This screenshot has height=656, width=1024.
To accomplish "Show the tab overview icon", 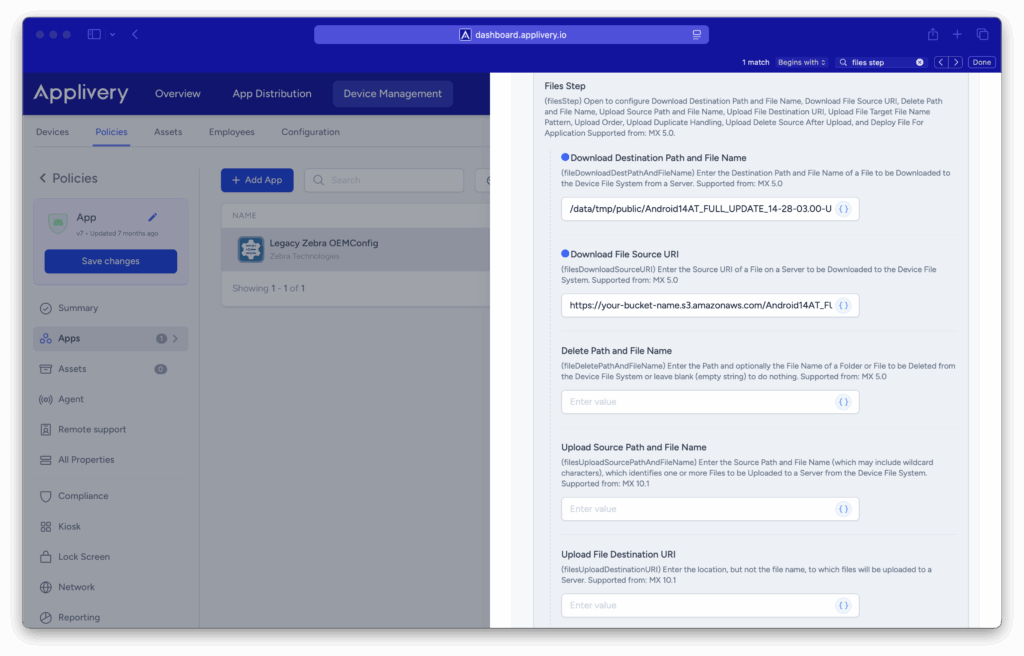I will (982, 34).
